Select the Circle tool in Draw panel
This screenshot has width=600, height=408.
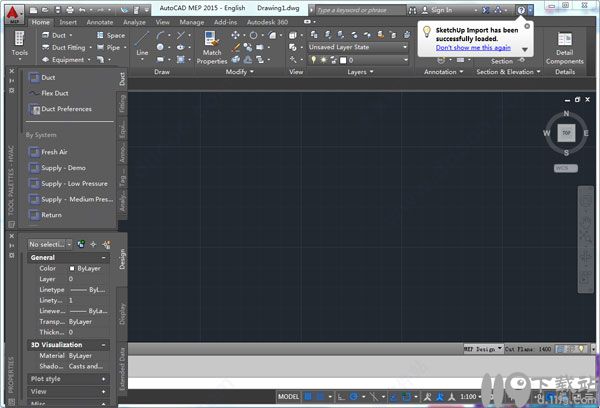pyautogui.click(x=160, y=47)
